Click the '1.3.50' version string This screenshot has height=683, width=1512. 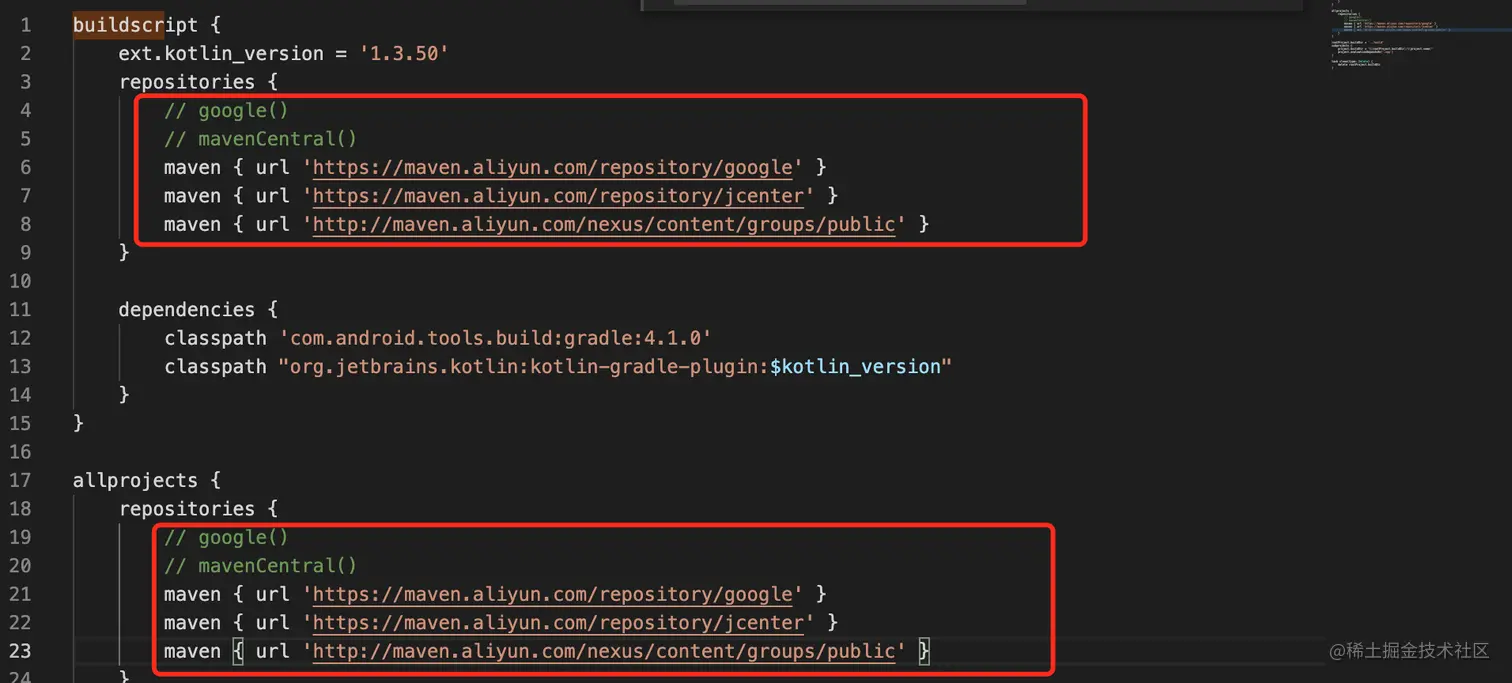tap(403, 53)
